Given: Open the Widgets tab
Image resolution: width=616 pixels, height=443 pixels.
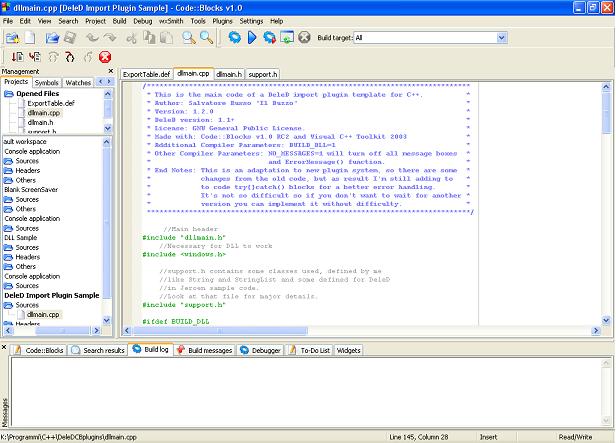Looking at the screenshot, I should [x=348, y=350].
